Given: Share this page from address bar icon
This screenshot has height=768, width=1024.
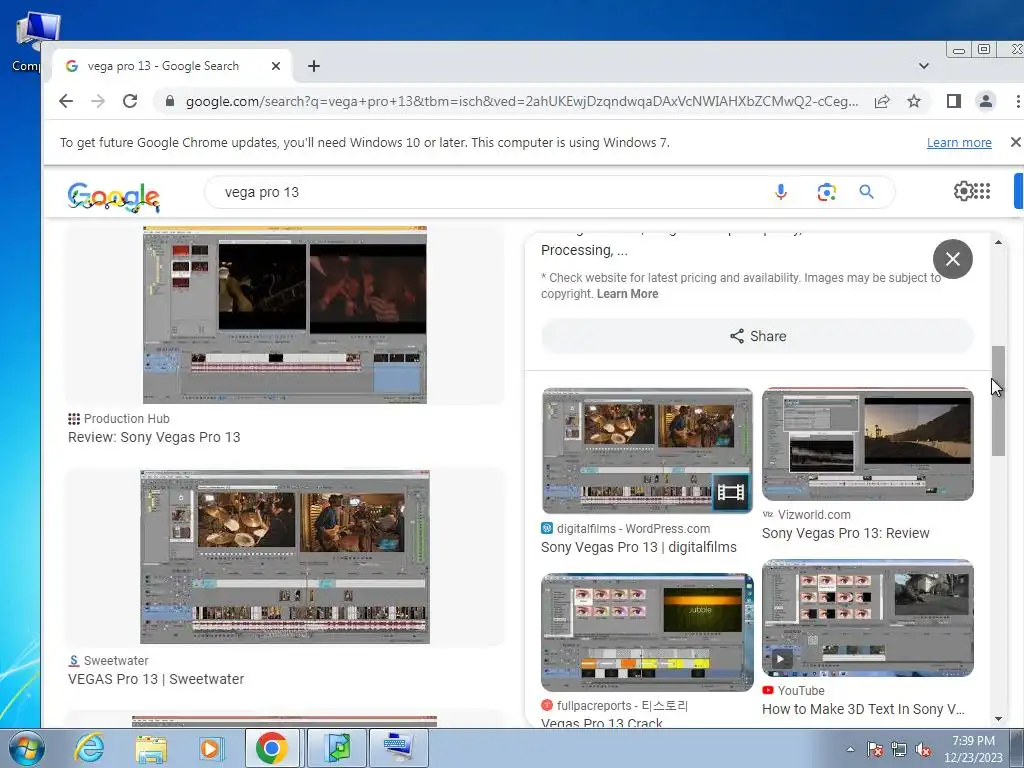Looking at the screenshot, I should pyautogui.click(x=882, y=101).
